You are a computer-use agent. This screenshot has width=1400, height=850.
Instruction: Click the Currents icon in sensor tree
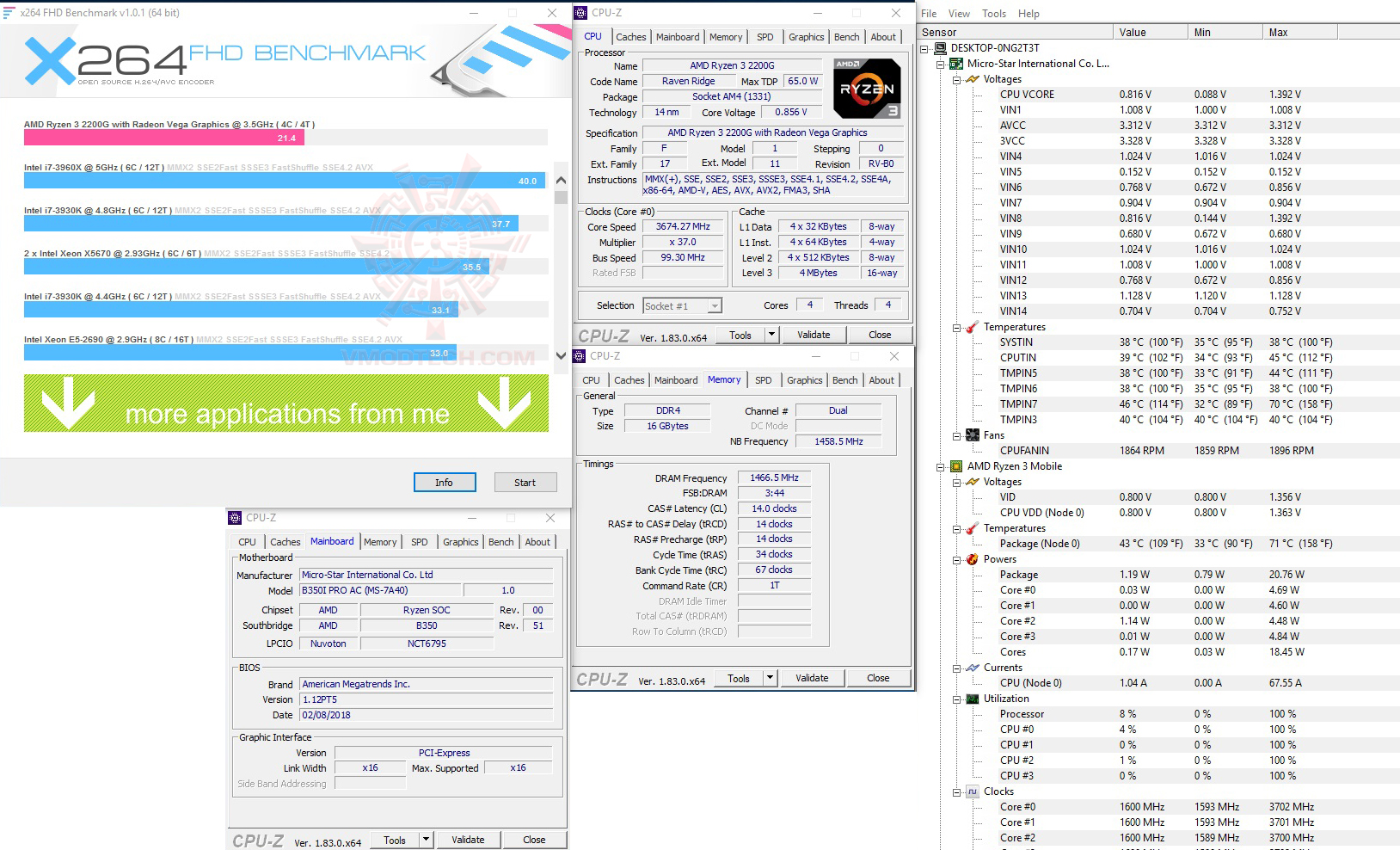click(x=973, y=668)
